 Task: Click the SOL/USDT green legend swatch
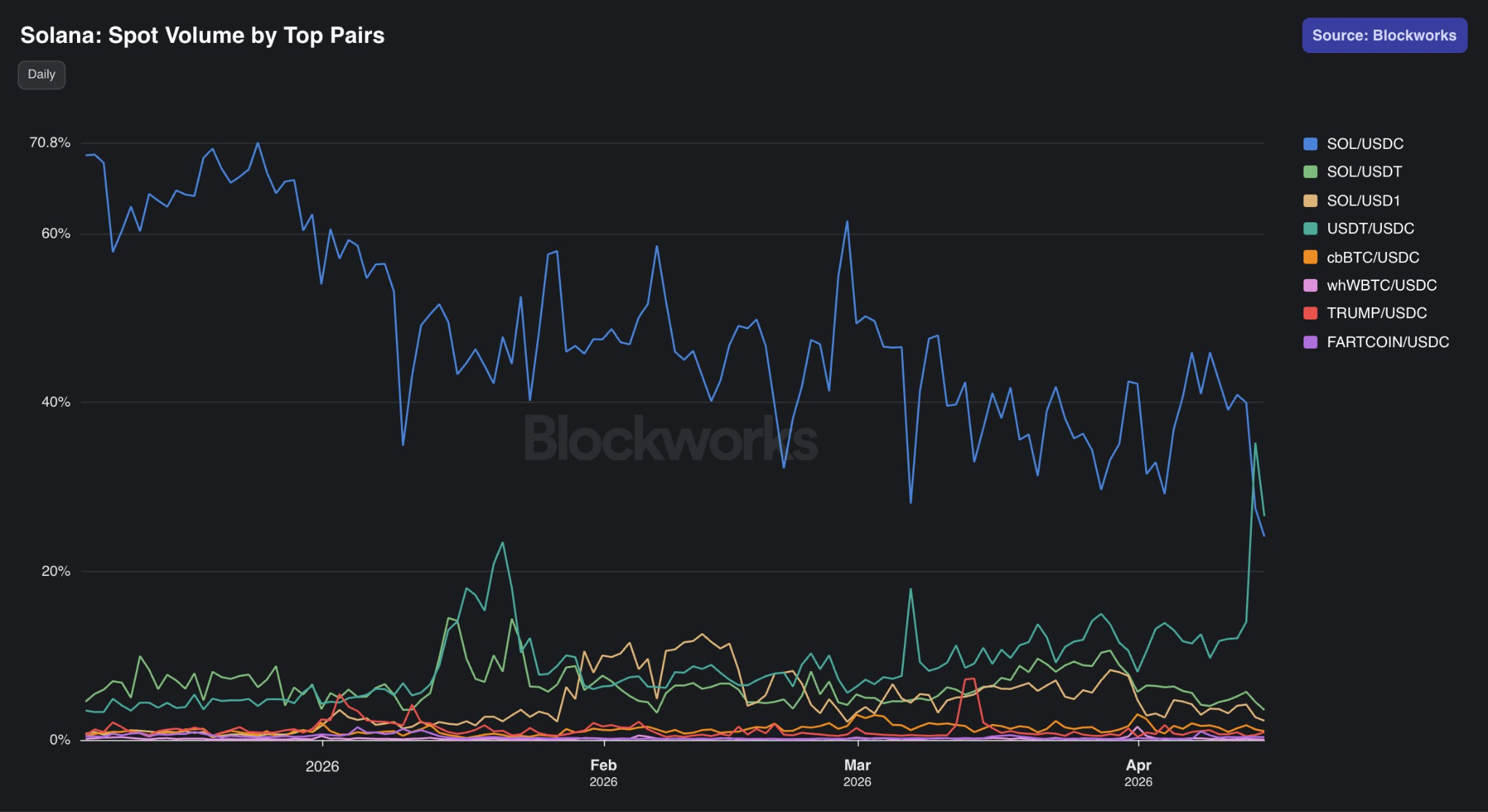click(x=1310, y=172)
